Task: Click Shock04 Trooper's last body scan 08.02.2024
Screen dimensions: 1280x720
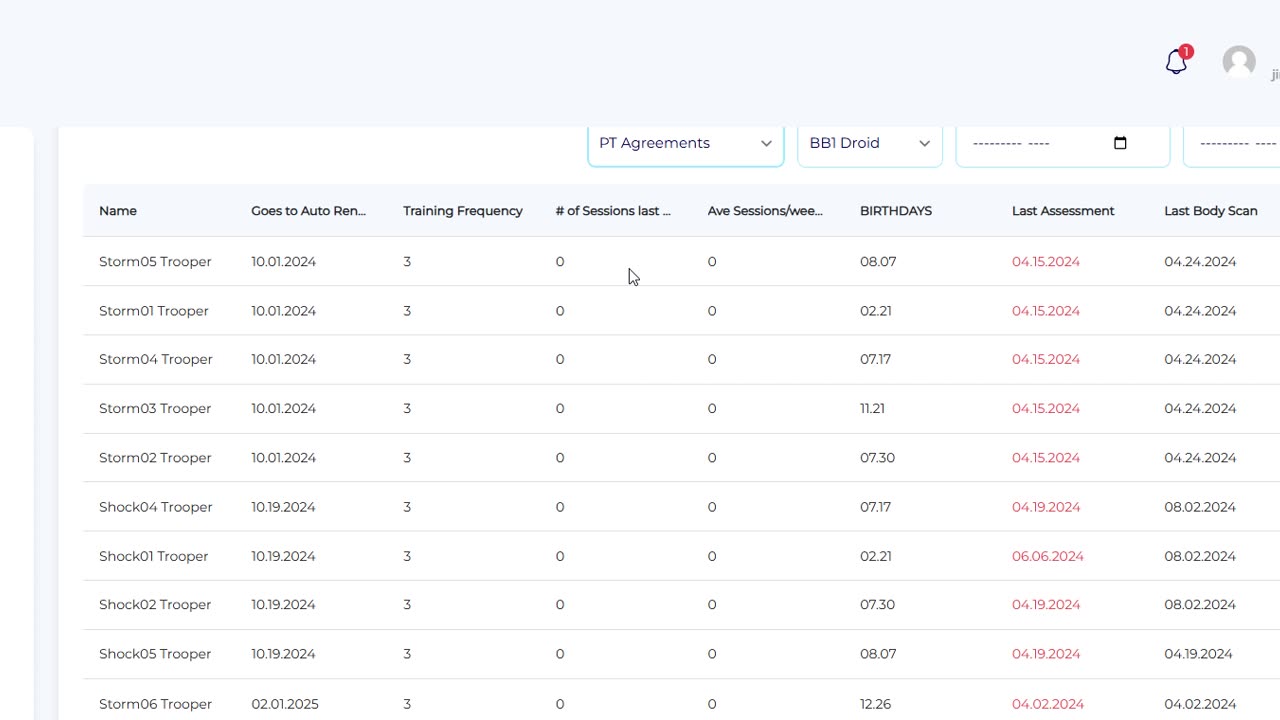Action: pyautogui.click(x=1200, y=507)
